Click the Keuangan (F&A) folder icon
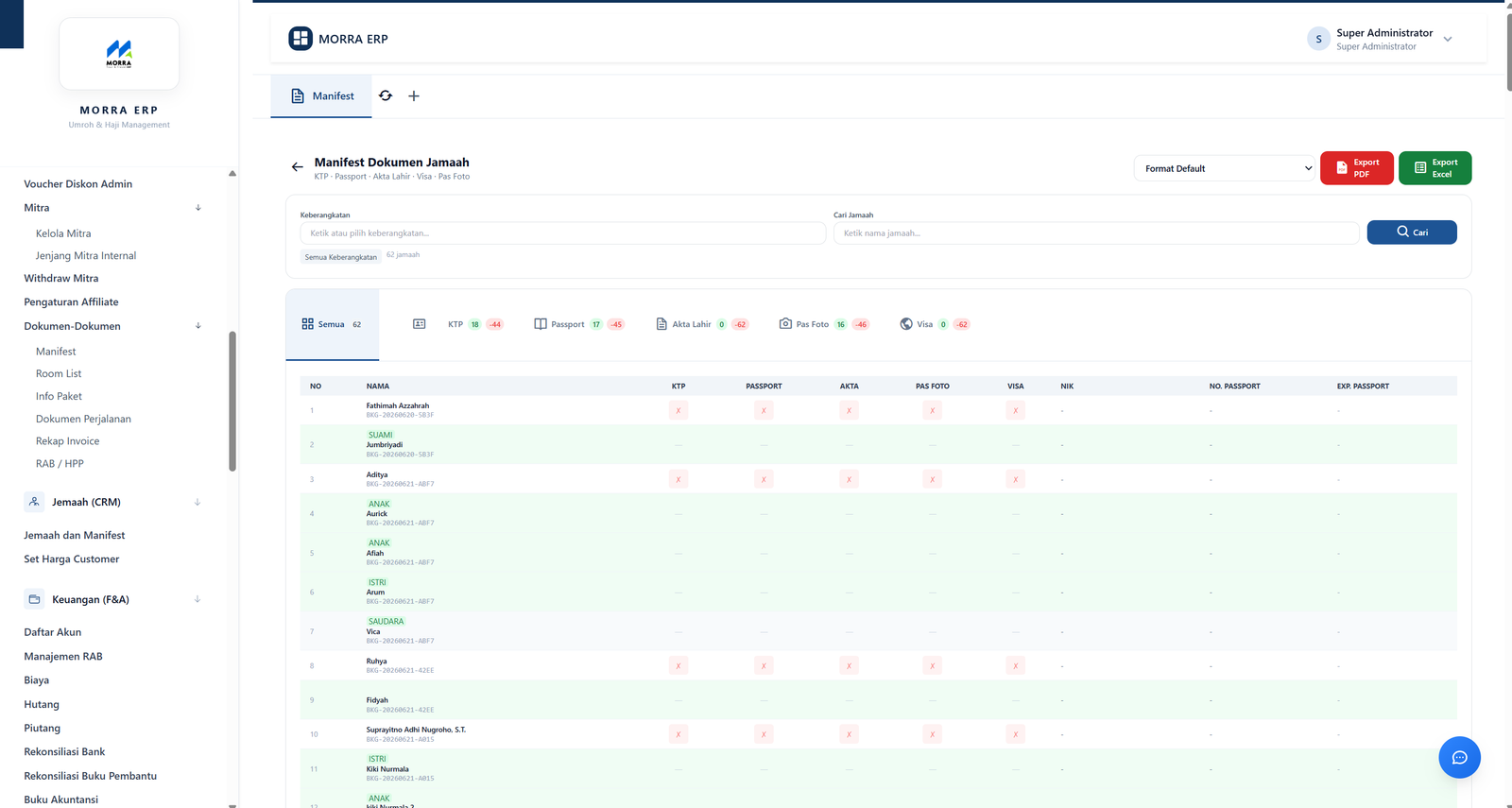The height and width of the screenshot is (808, 1512). tap(34, 599)
